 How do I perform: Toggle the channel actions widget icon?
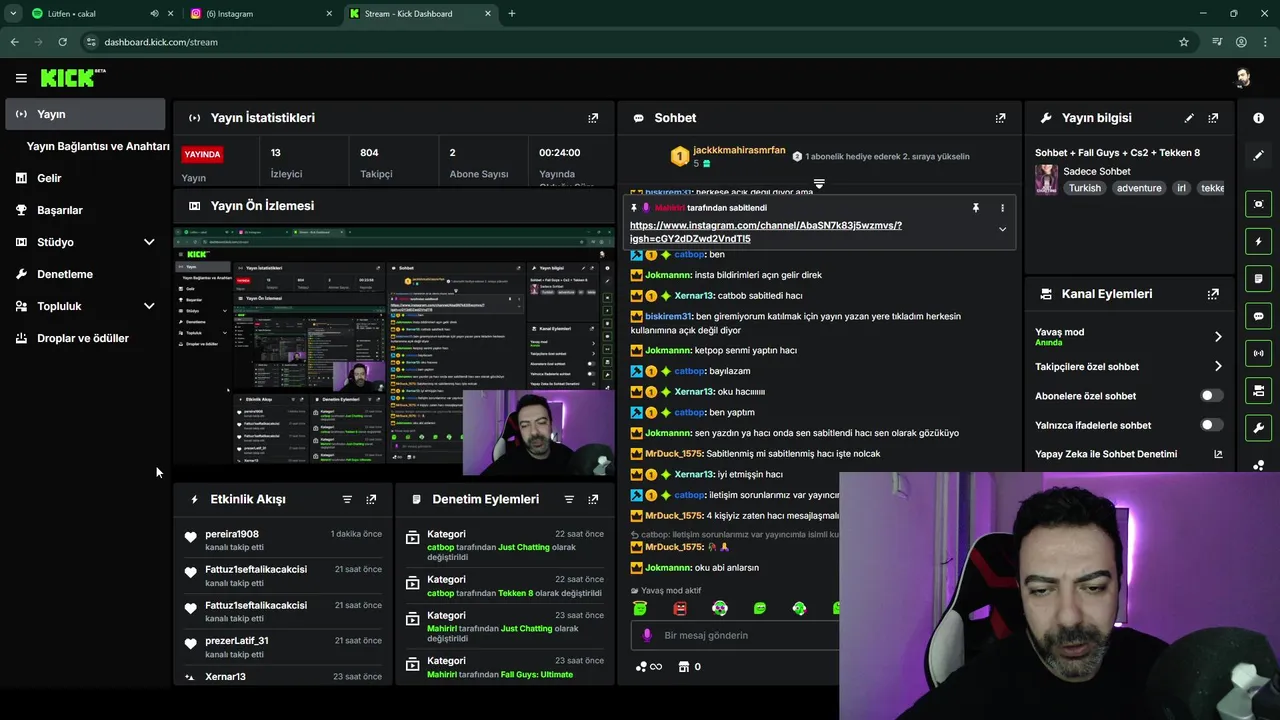(1258, 390)
